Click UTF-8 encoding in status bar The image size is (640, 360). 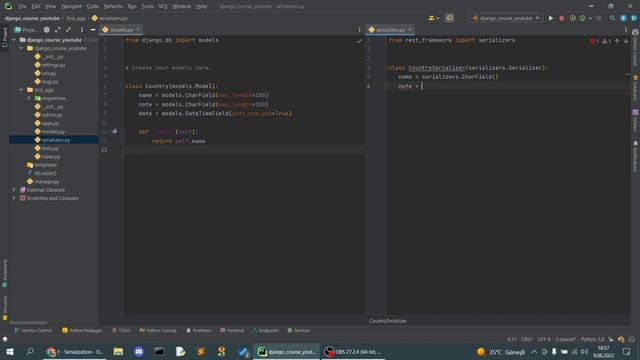point(544,339)
